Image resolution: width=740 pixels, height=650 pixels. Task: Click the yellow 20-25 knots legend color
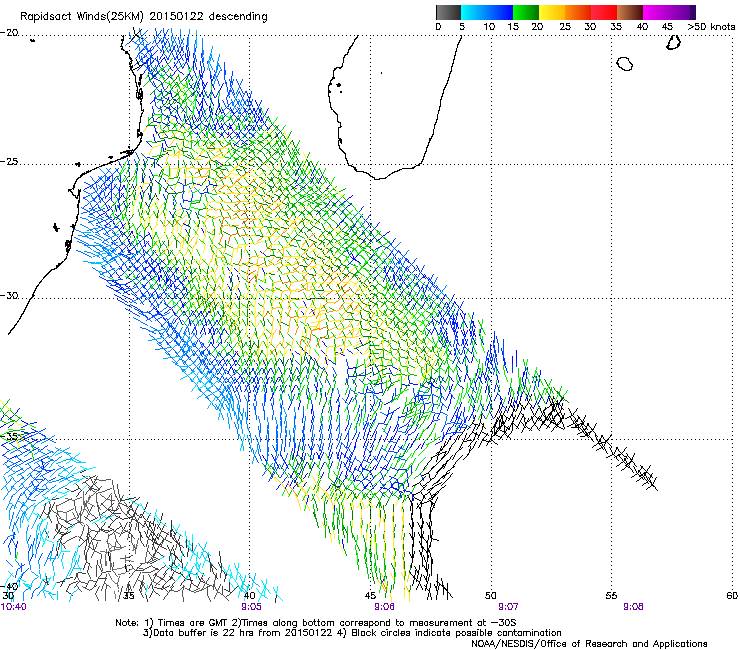click(552, 12)
